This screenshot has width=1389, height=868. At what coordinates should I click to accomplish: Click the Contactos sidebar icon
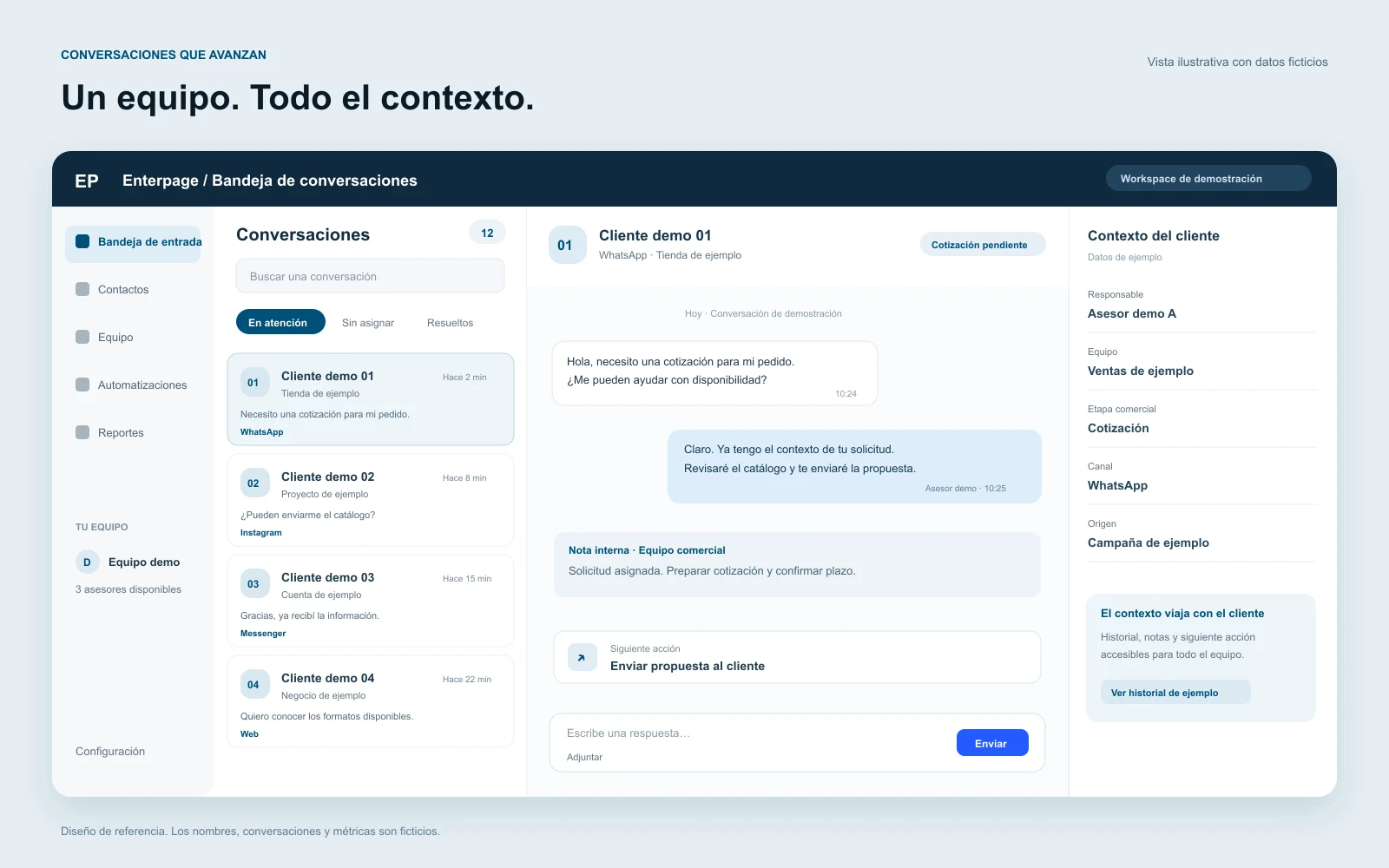click(x=82, y=289)
